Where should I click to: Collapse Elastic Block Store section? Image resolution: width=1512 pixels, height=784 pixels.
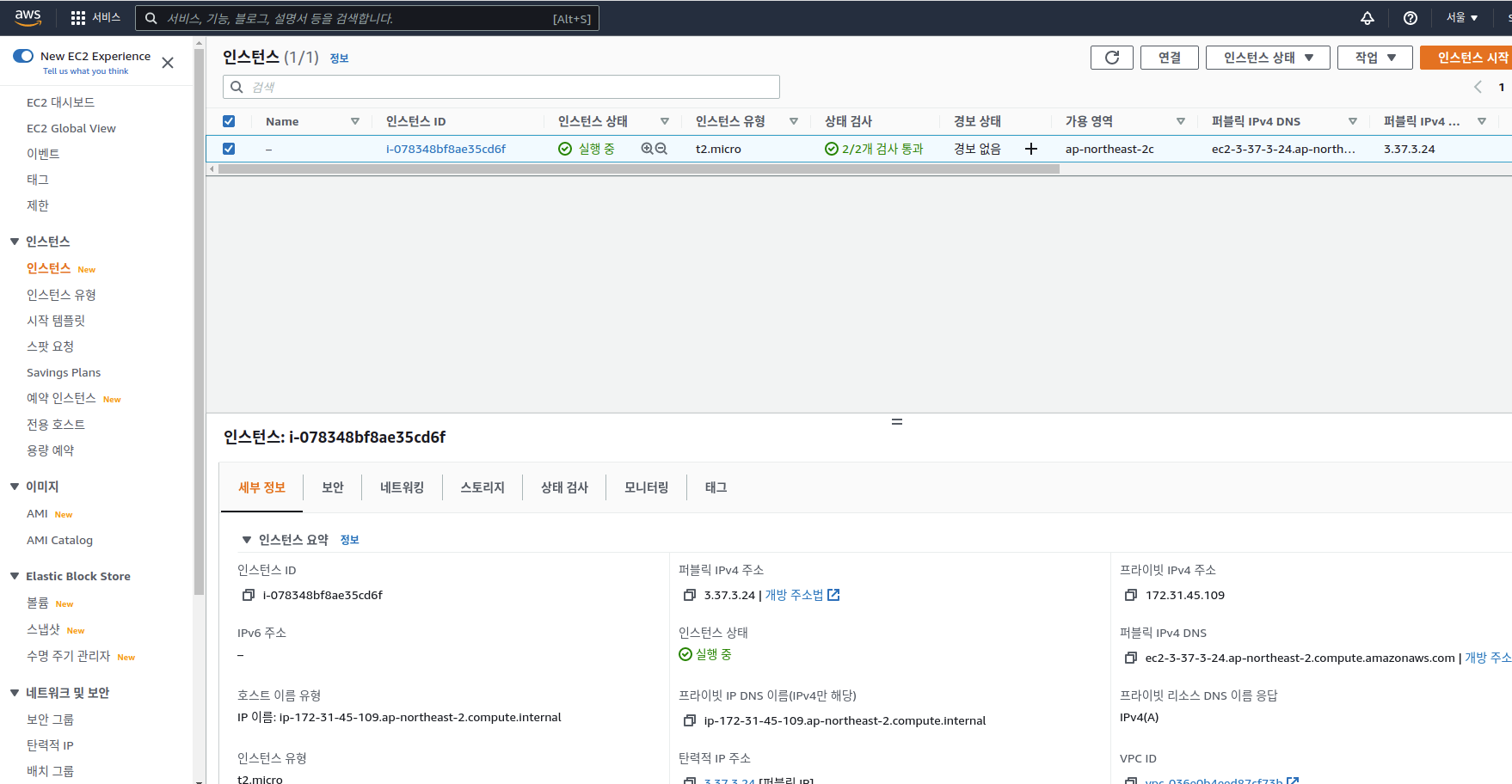coord(15,576)
